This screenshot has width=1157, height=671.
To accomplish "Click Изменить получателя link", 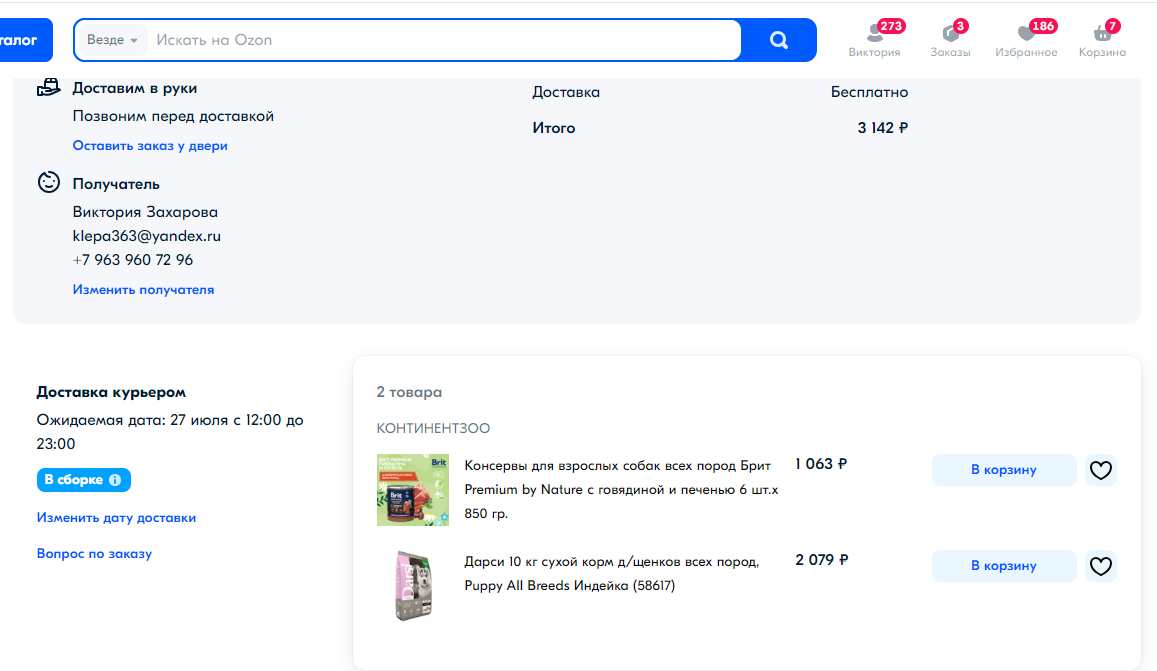I will coord(143,289).
